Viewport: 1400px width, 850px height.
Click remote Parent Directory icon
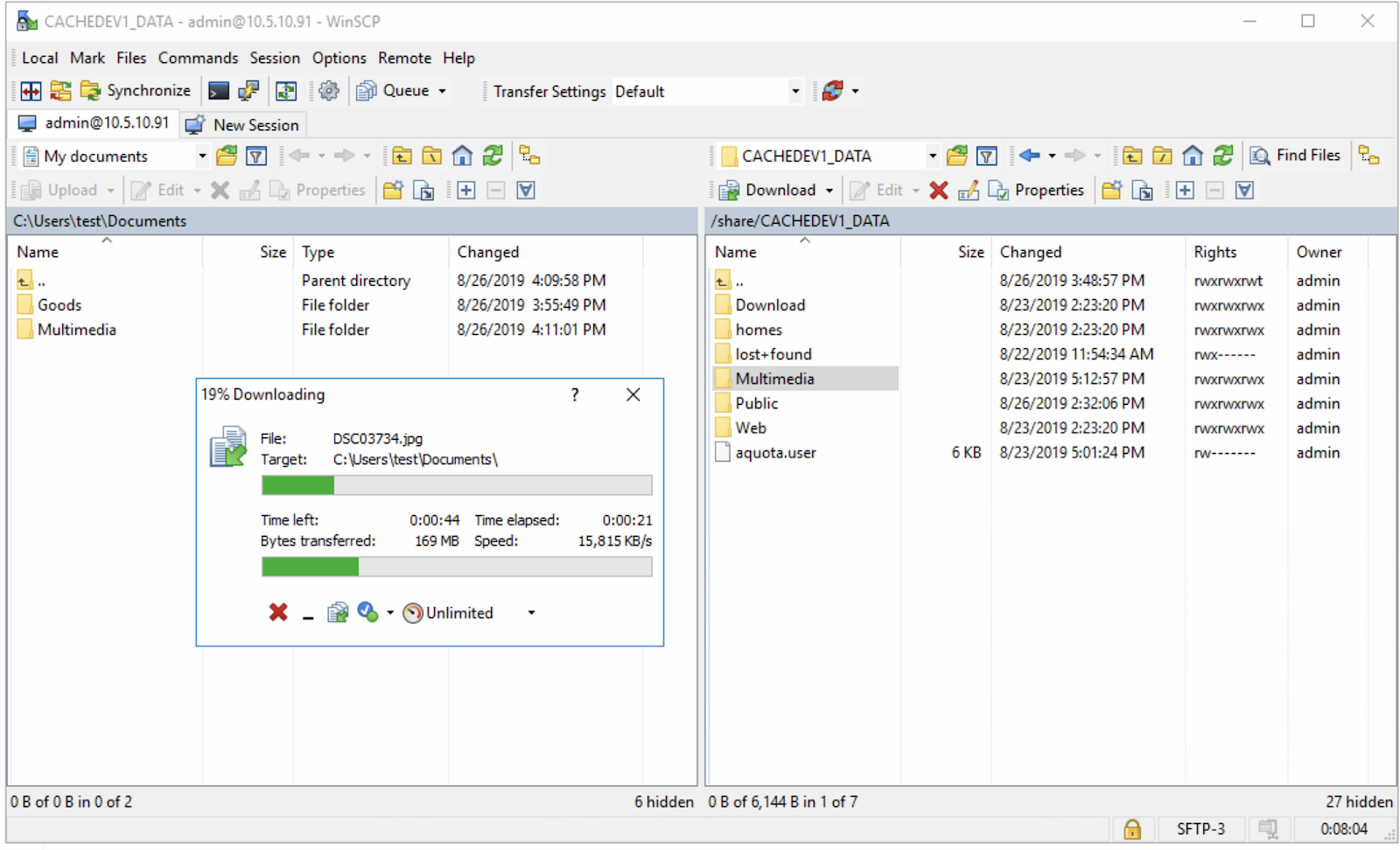tap(1132, 157)
